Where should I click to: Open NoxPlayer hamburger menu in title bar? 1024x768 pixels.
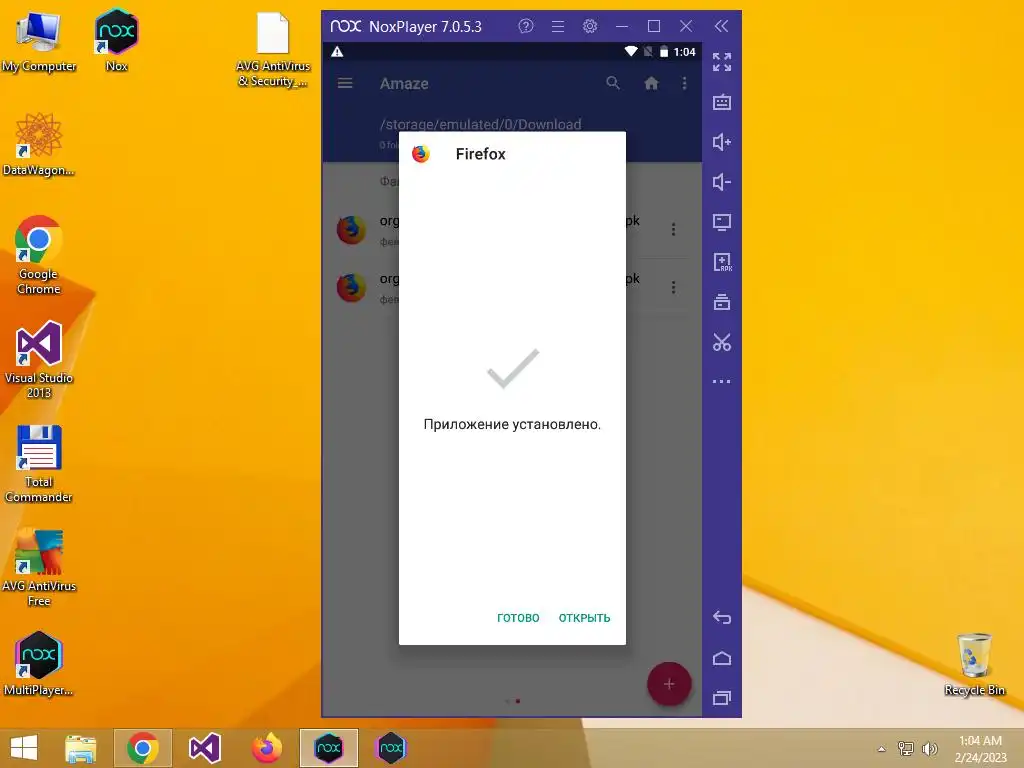coord(558,26)
